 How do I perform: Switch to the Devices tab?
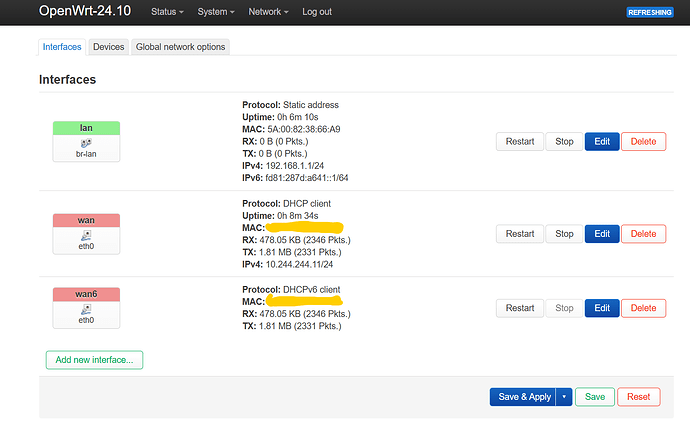[x=108, y=47]
